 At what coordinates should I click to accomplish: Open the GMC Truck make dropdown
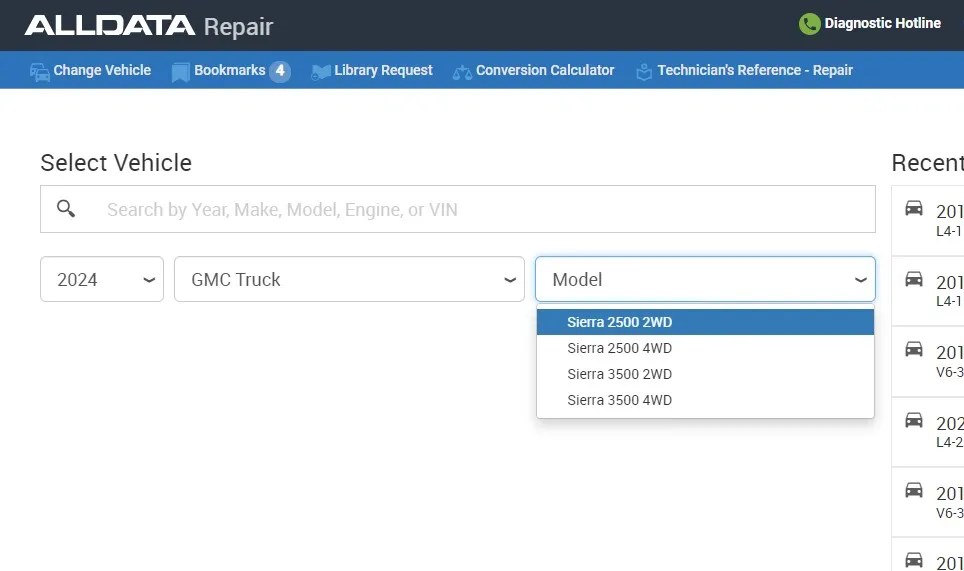[349, 279]
